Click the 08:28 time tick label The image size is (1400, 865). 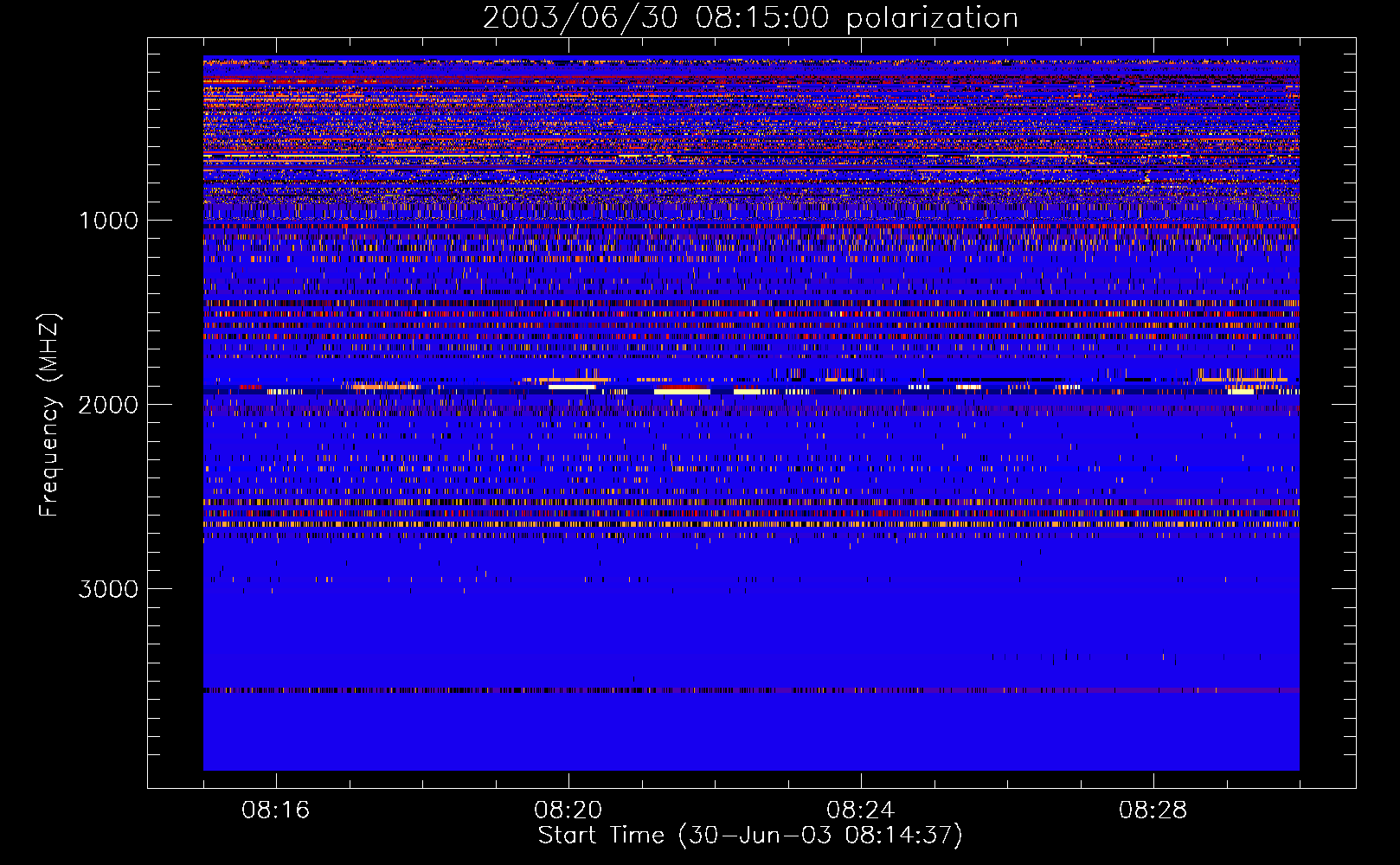[1153, 811]
